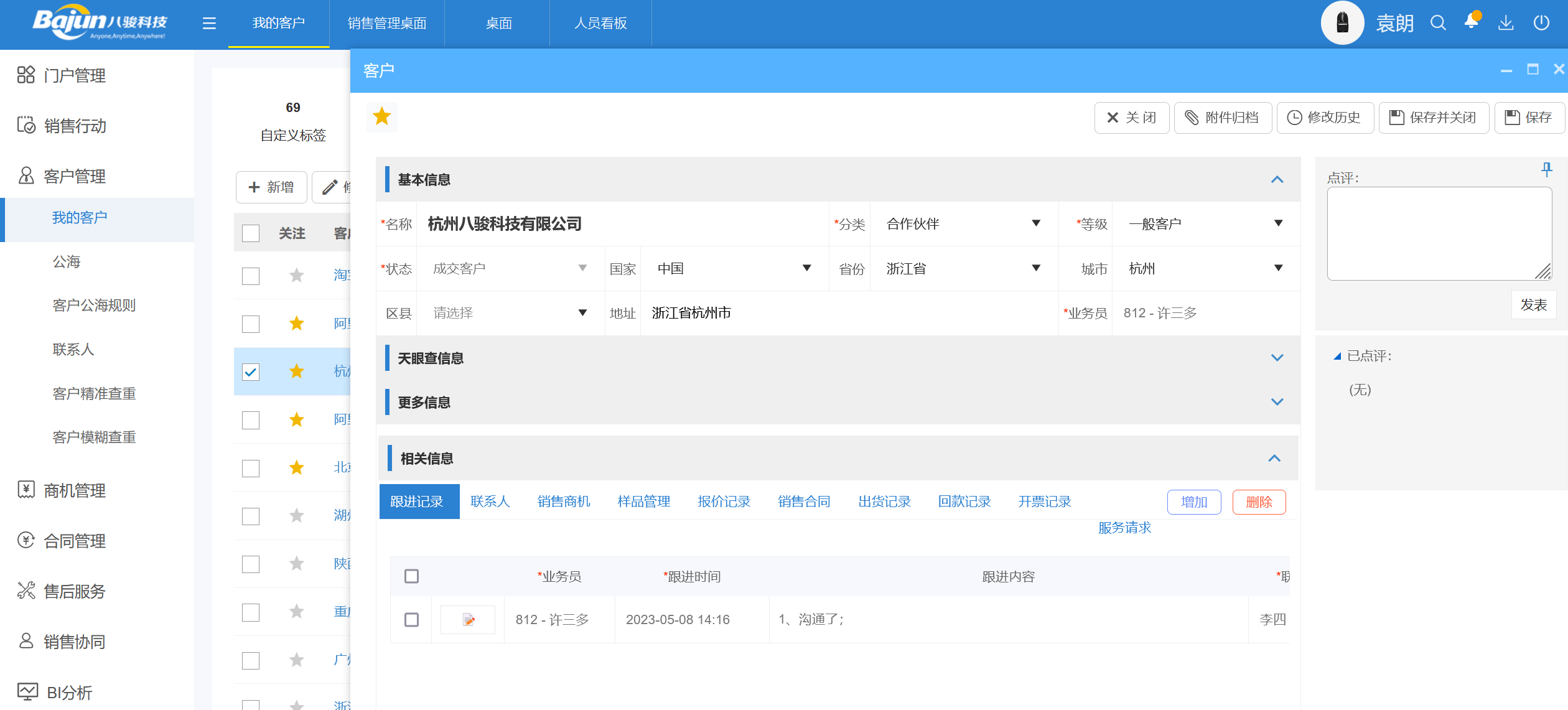Uncheck the selected customer row checkbox
This screenshot has width=1568, height=710.
251,372
